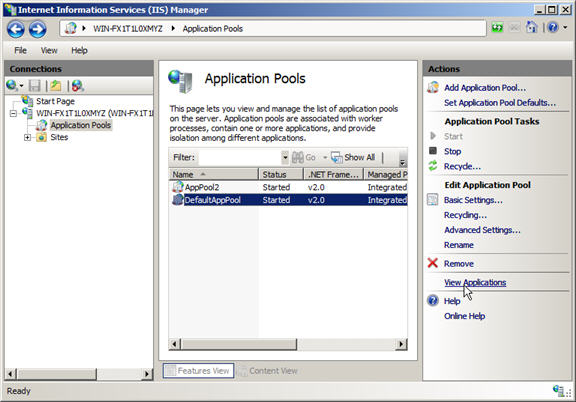Viewport: 576px width, 402px height.
Task: Click the View Applications link
Action: coord(475,282)
